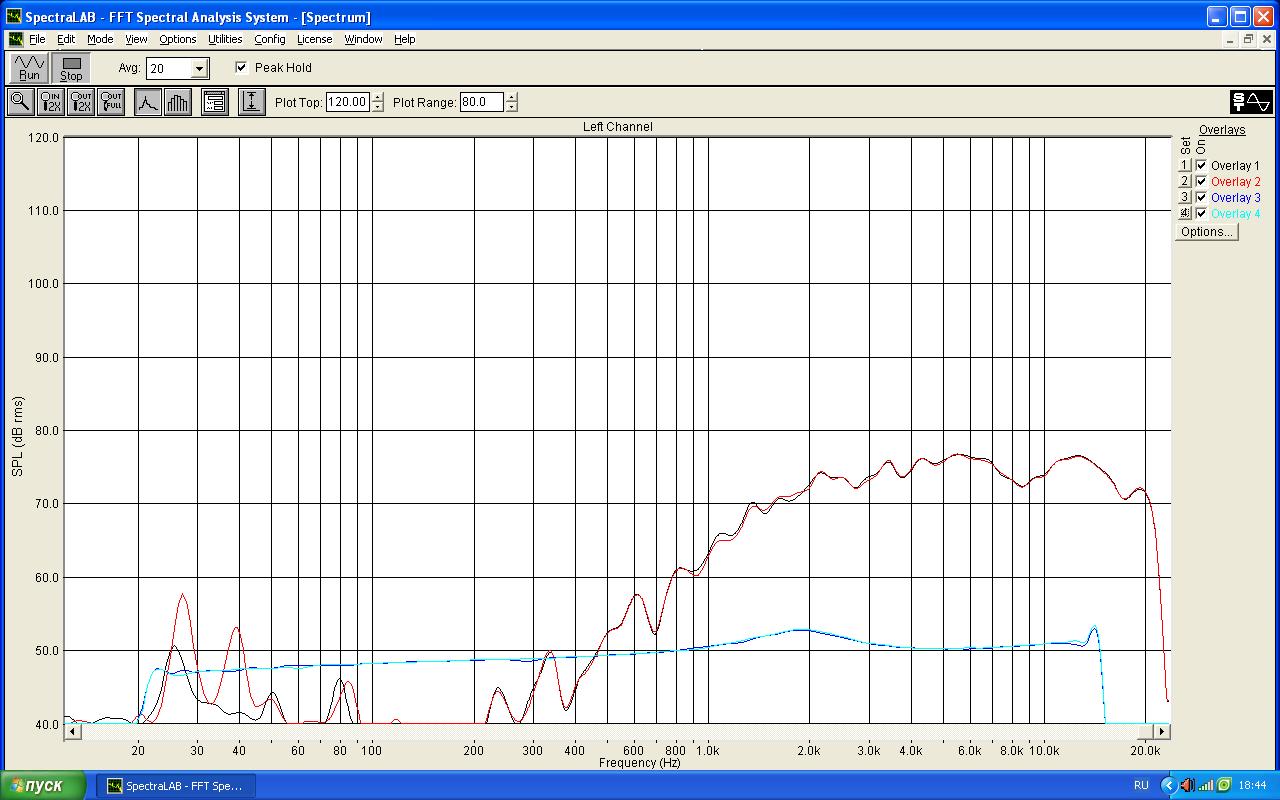The height and width of the screenshot is (800, 1280).
Task: Increase Plot Top with up arrow
Action: click(x=377, y=97)
